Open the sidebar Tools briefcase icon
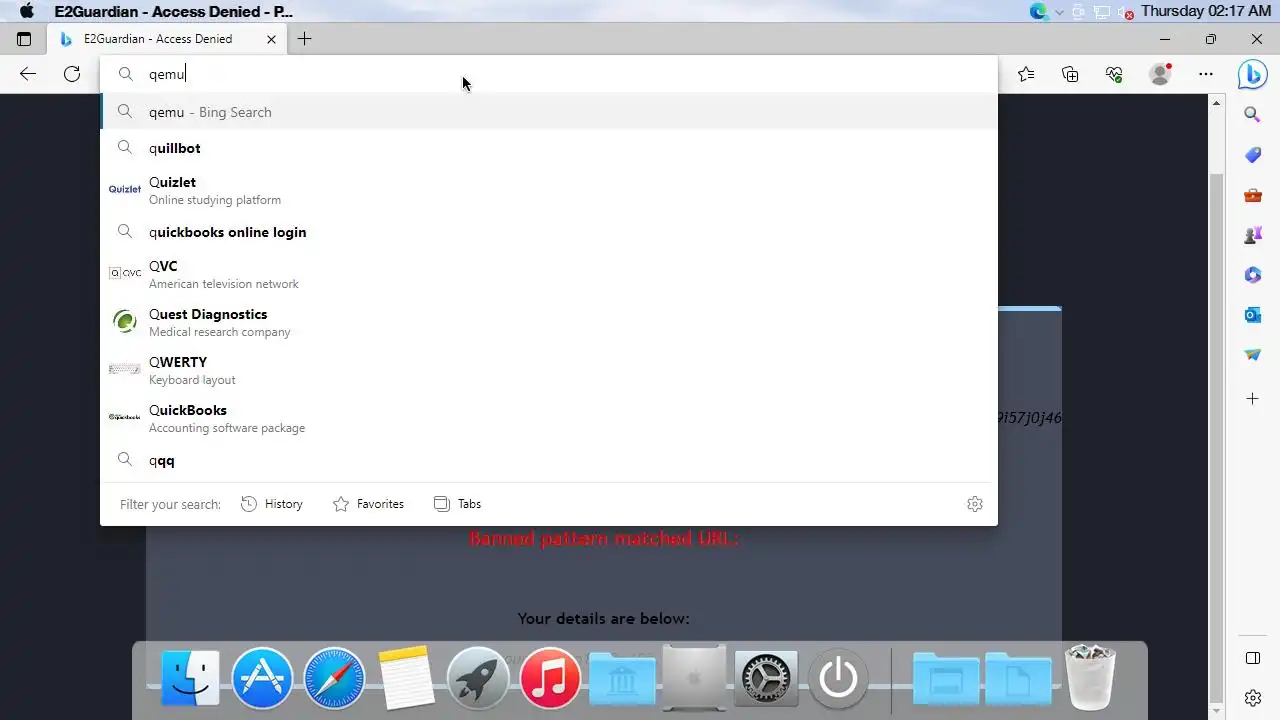 pos(1252,195)
